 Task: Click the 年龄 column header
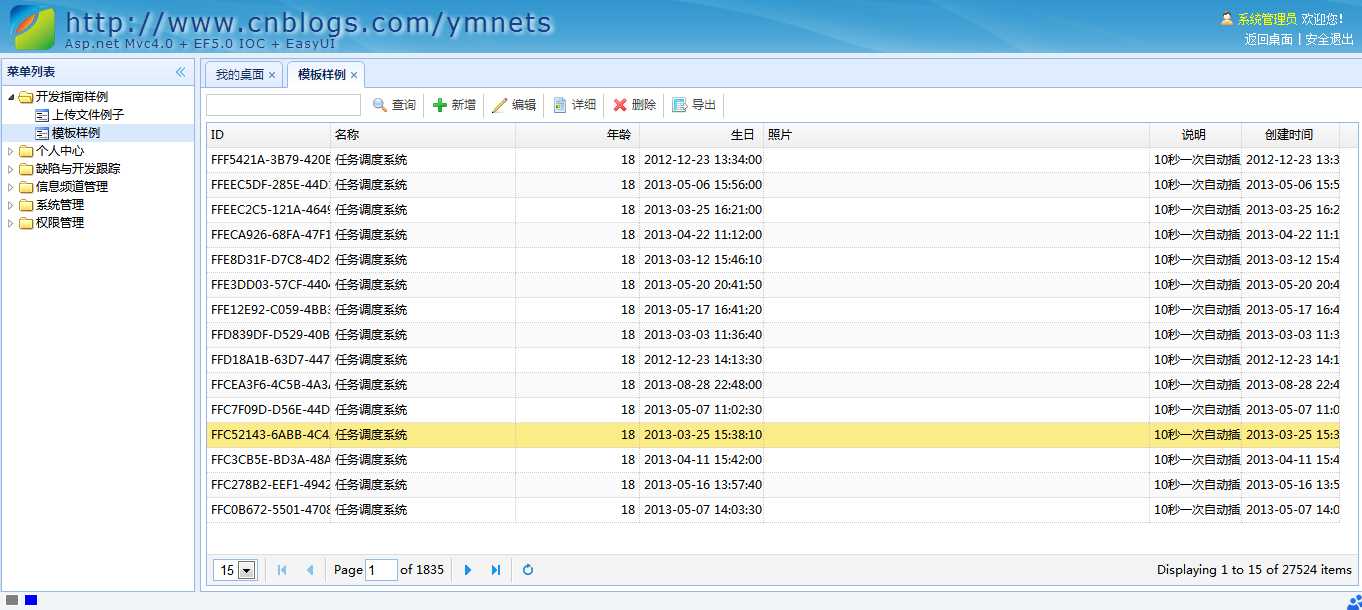[x=578, y=135]
